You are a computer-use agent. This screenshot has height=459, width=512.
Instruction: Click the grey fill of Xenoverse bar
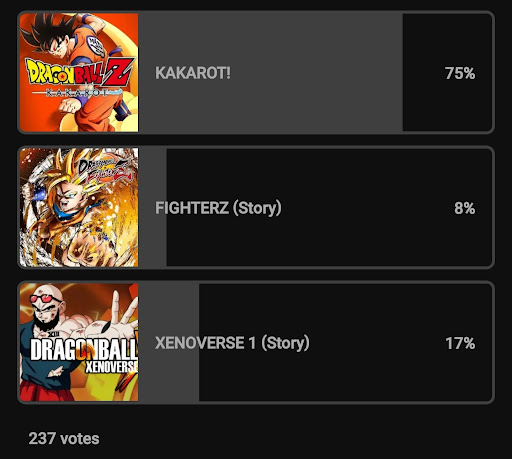(169, 342)
